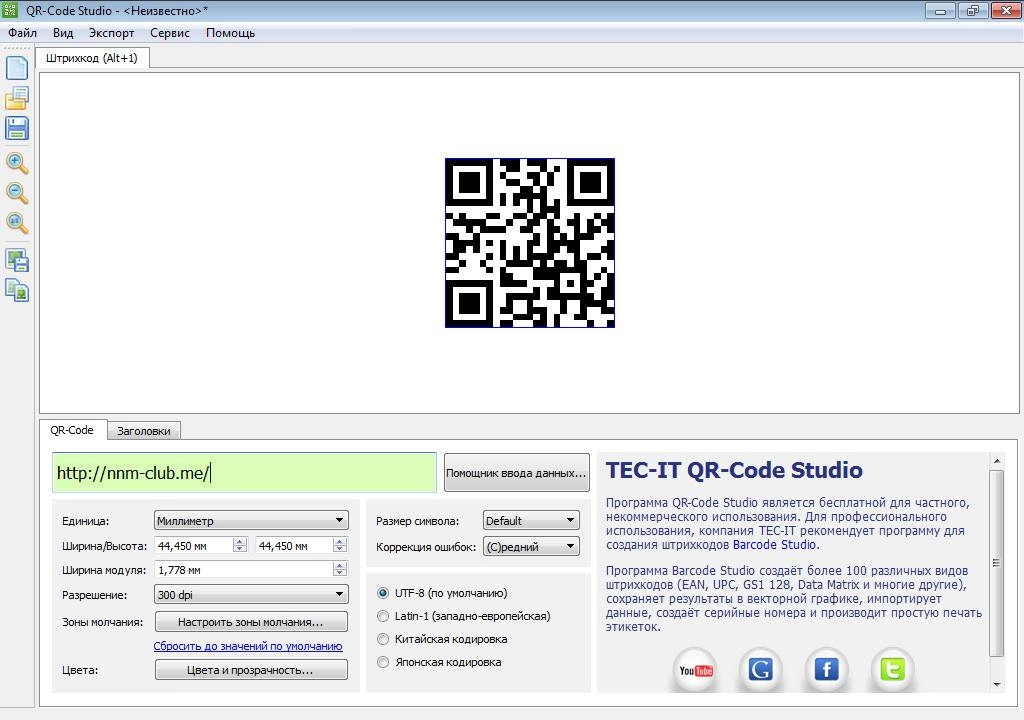The image size is (1024, 720).
Task: Click Цвета и прозрачность button
Action: coord(251,670)
